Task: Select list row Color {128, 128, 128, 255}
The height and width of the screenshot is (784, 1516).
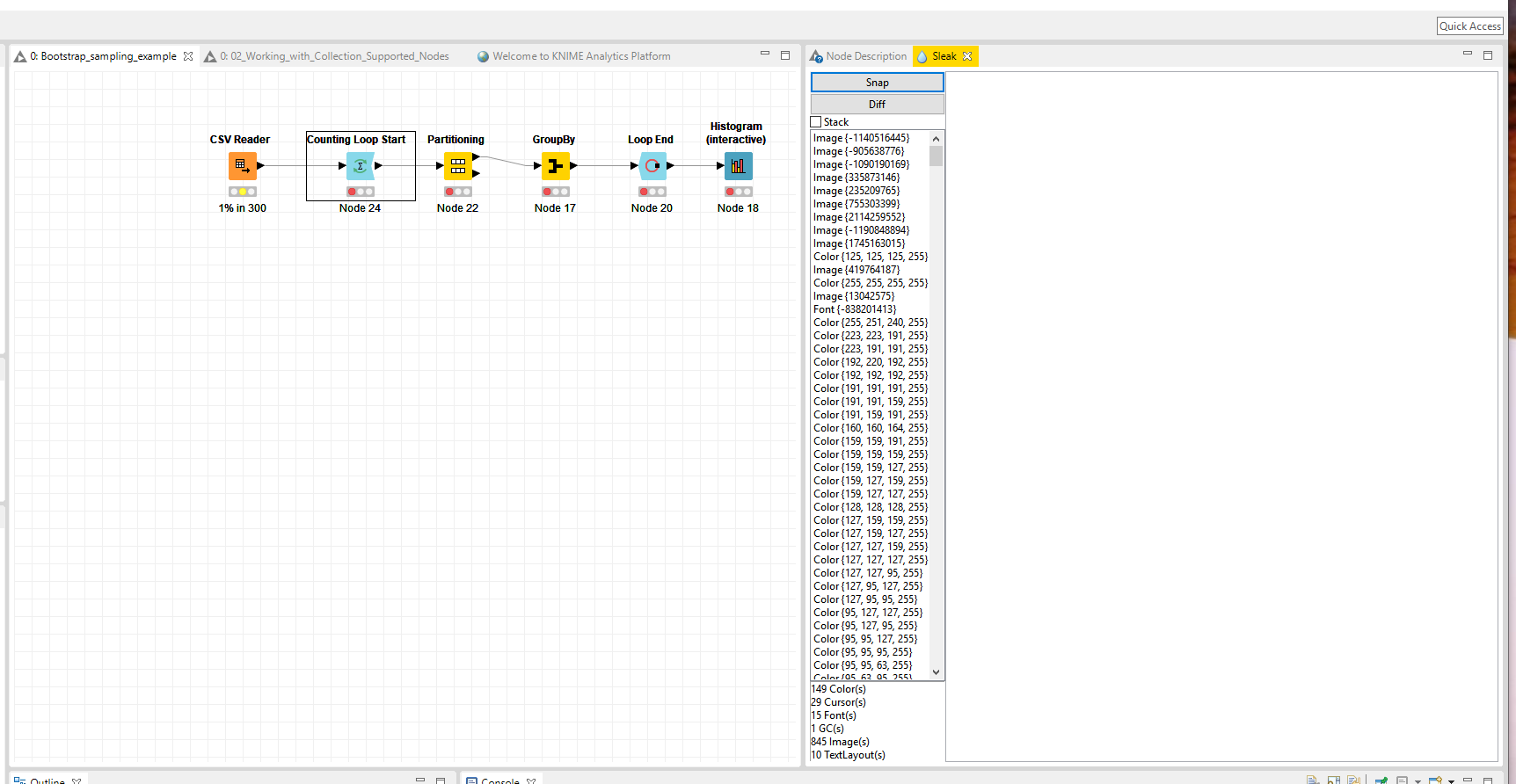Action: click(x=871, y=507)
